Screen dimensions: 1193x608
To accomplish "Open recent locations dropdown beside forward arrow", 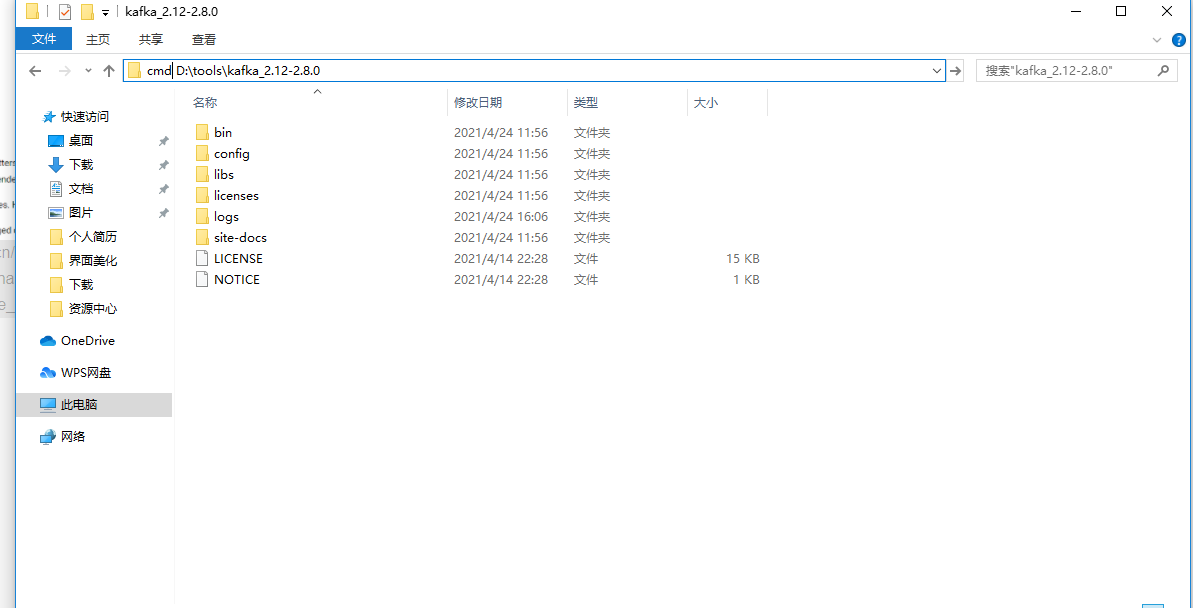I will coord(87,71).
